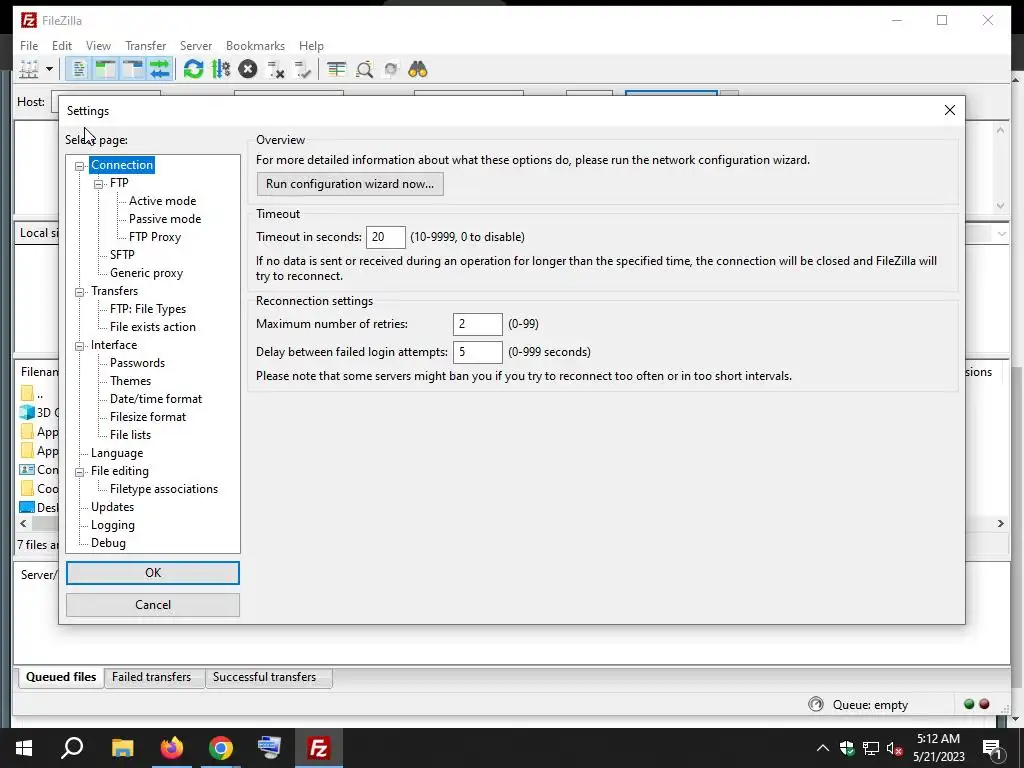Open Google Chrome from the taskbar
This screenshot has height=768, width=1024.
click(221, 748)
